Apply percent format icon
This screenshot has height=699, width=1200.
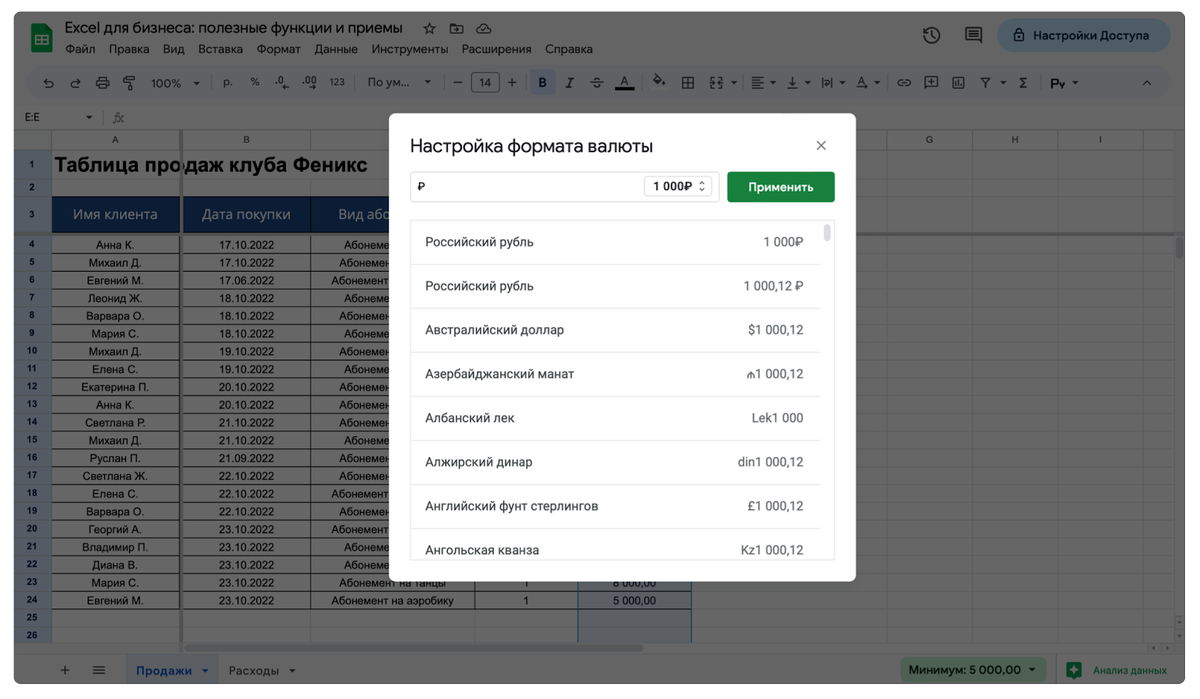click(x=255, y=82)
